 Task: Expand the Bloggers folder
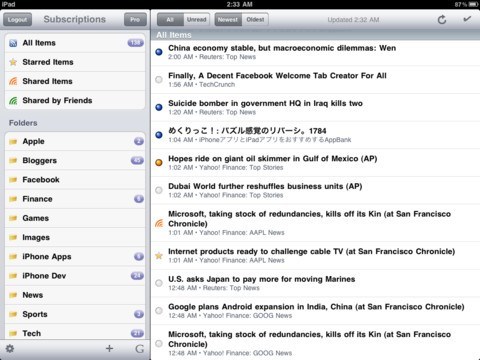pos(75,161)
